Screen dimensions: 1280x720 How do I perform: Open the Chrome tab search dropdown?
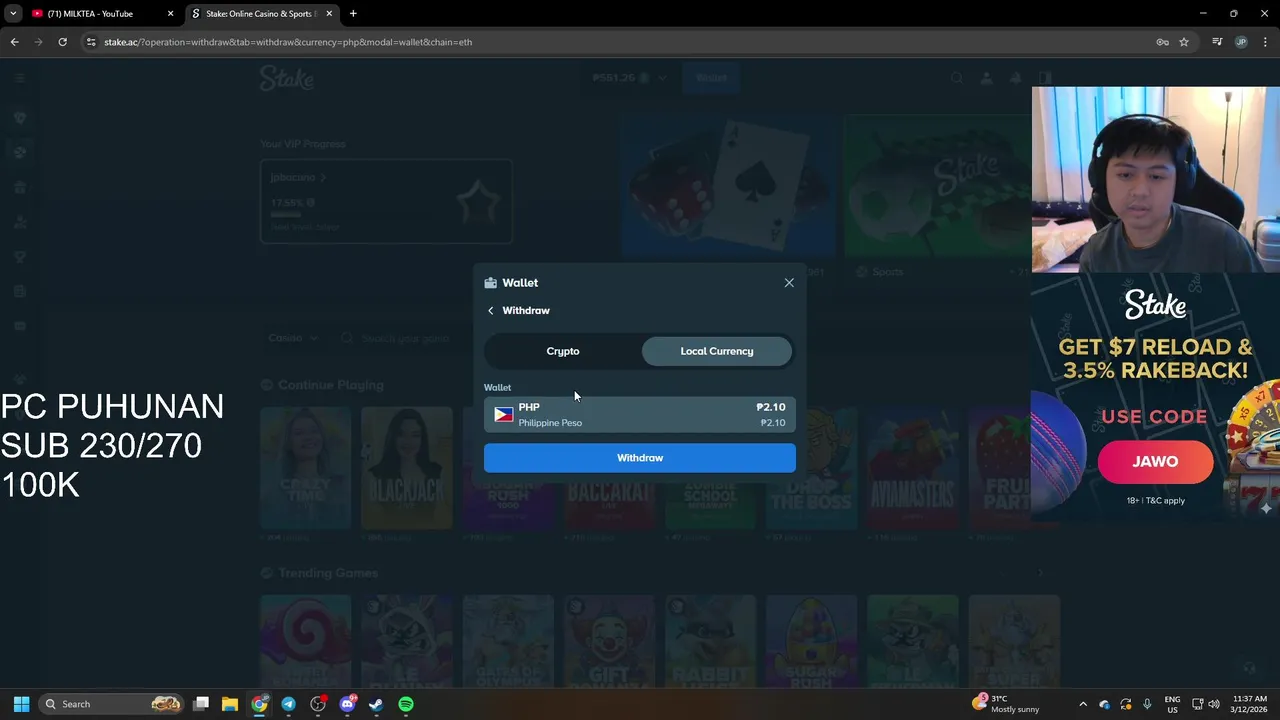click(x=13, y=14)
